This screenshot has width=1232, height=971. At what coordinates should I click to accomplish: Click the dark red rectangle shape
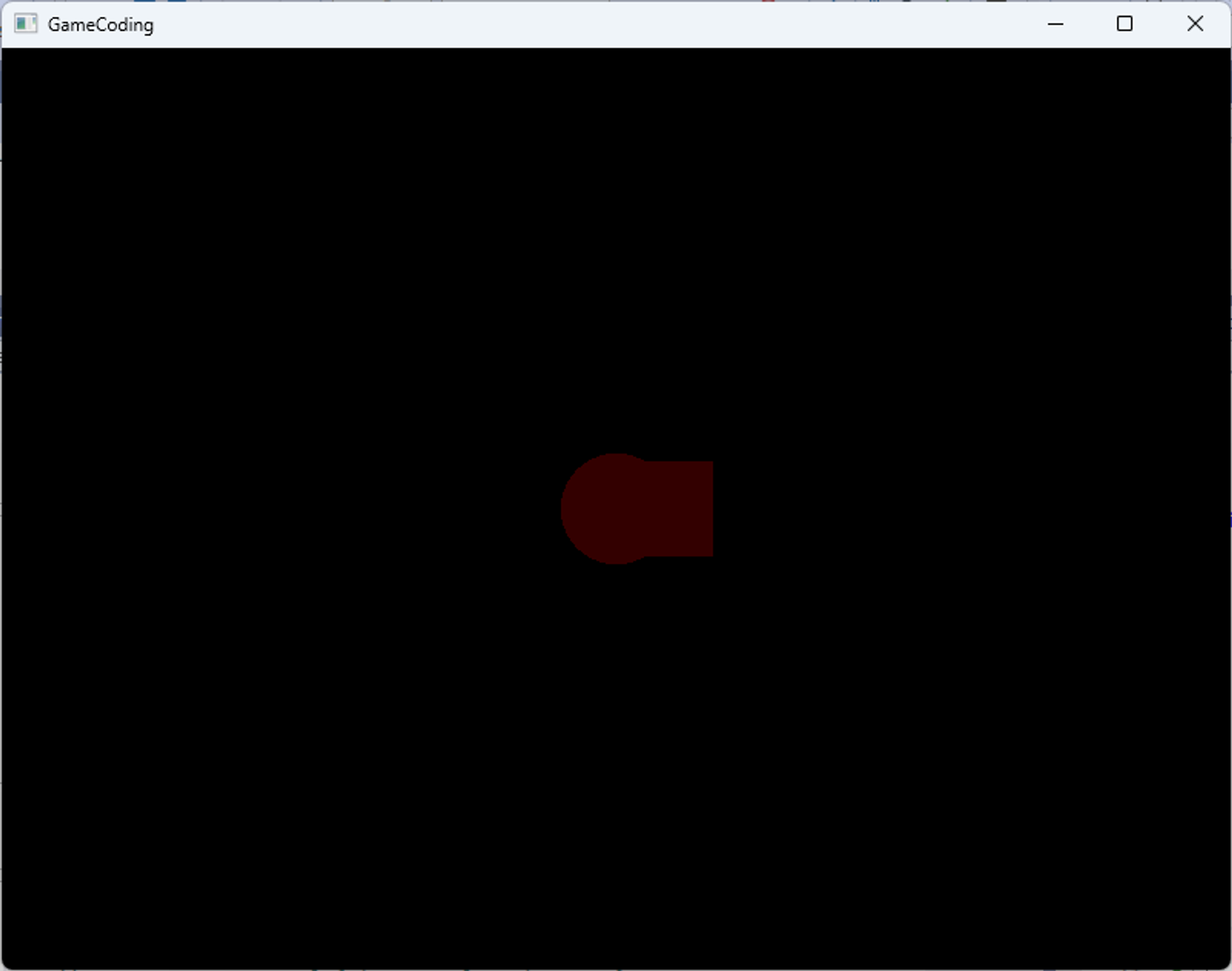690,509
